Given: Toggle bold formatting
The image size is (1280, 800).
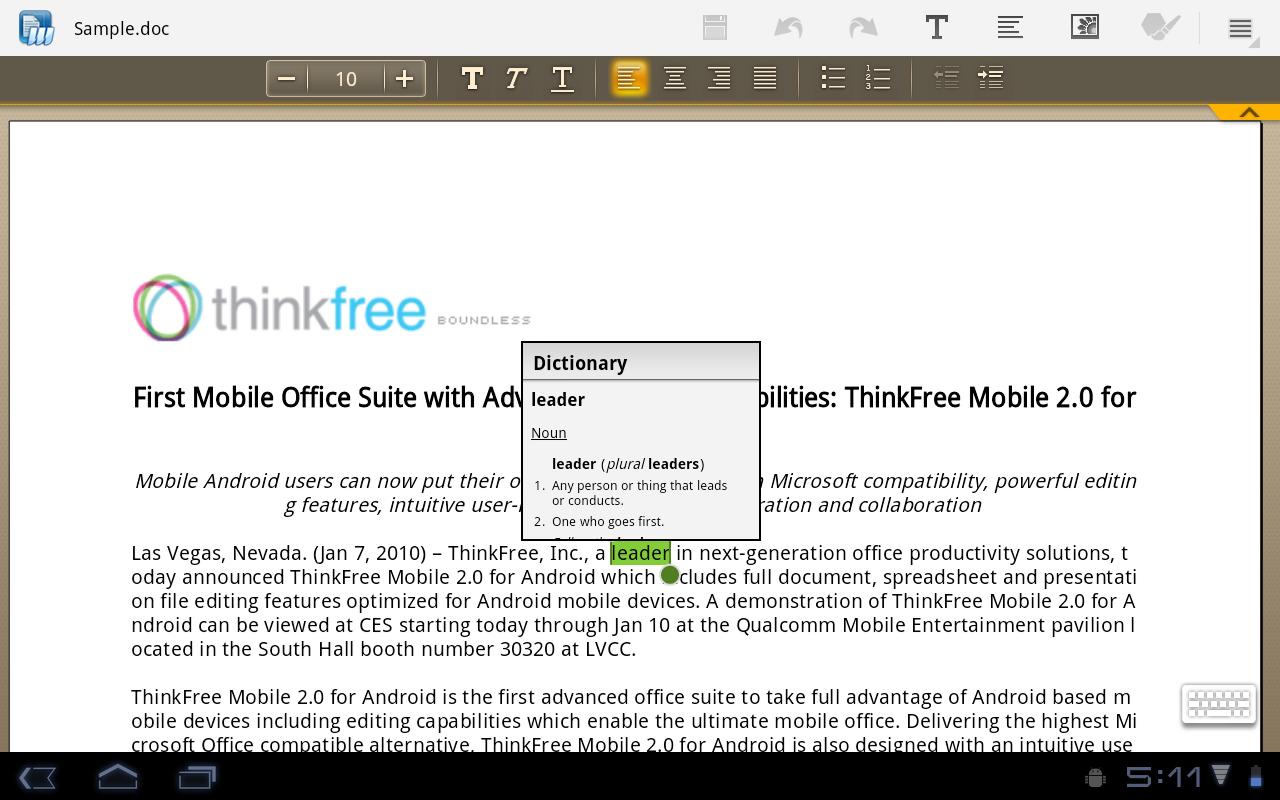Looking at the screenshot, I should [472, 78].
